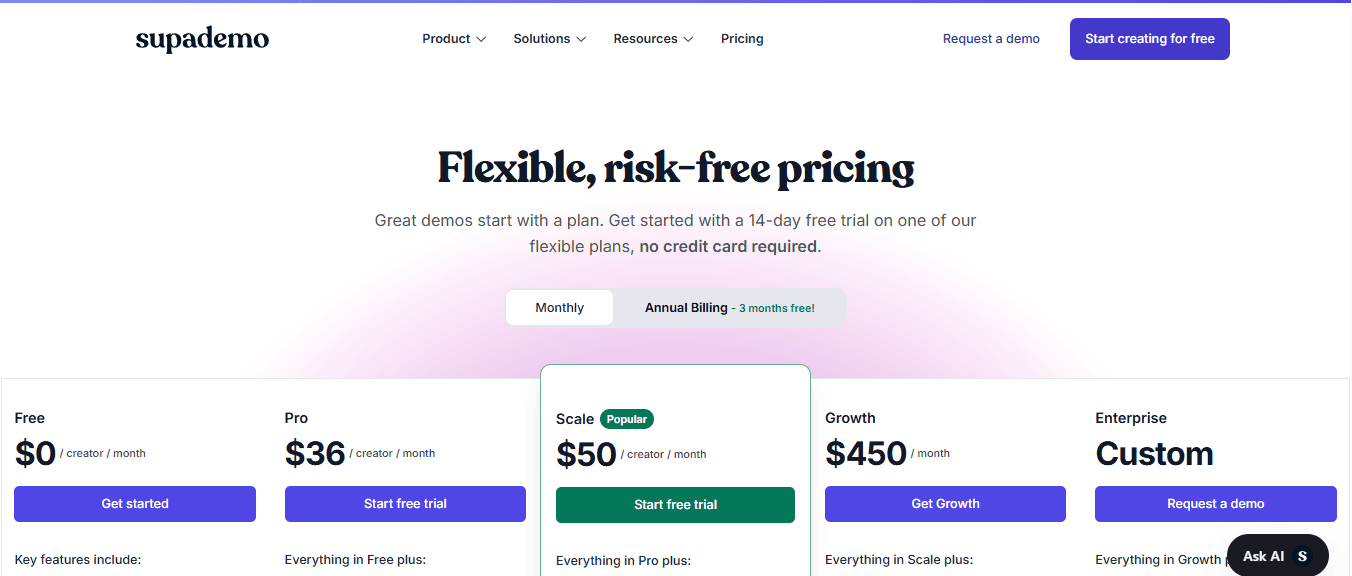
Task: Request a demo for Enterprise plan
Action: [x=1216, y=504]
